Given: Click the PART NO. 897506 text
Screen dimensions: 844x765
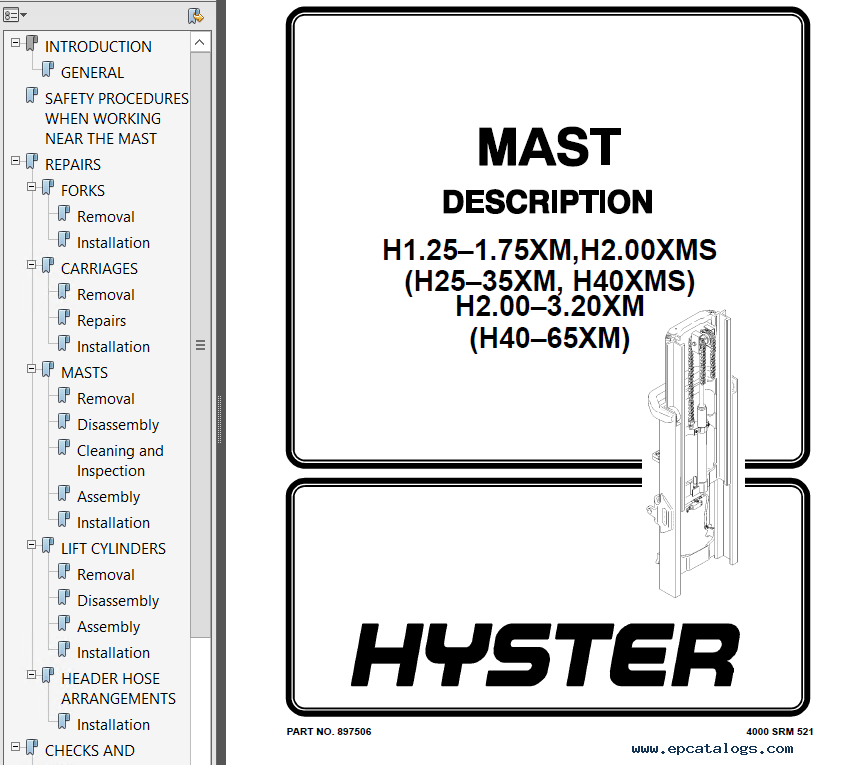Looking at the screenshot, I should [329, 732].
